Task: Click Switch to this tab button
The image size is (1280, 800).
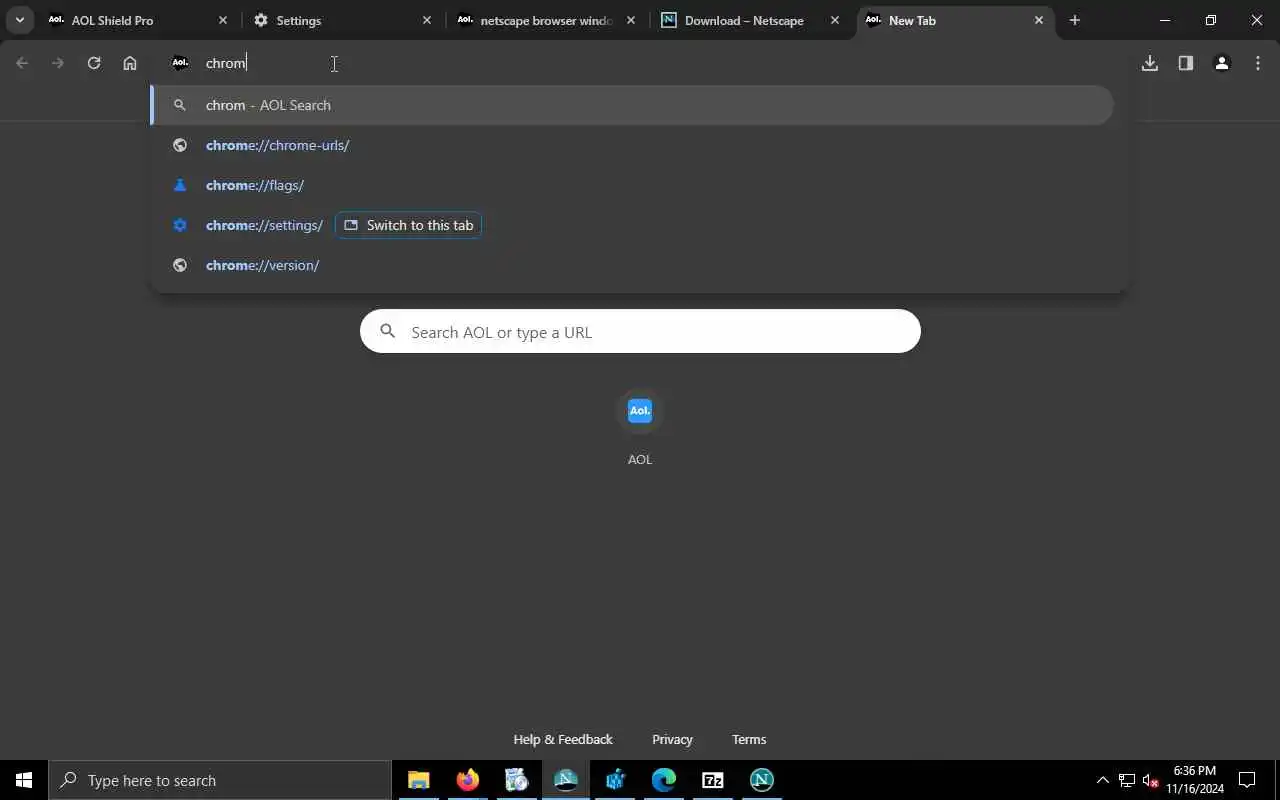Action: coord(408,225)
